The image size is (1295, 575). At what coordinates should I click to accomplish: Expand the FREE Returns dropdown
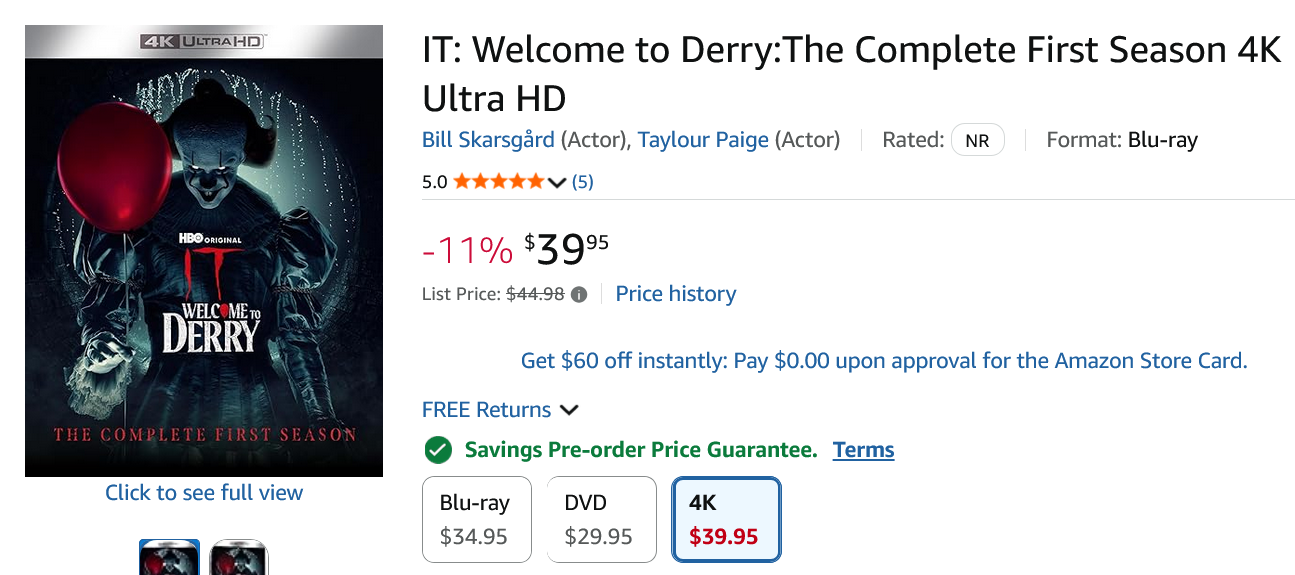[x=569, y=410]
